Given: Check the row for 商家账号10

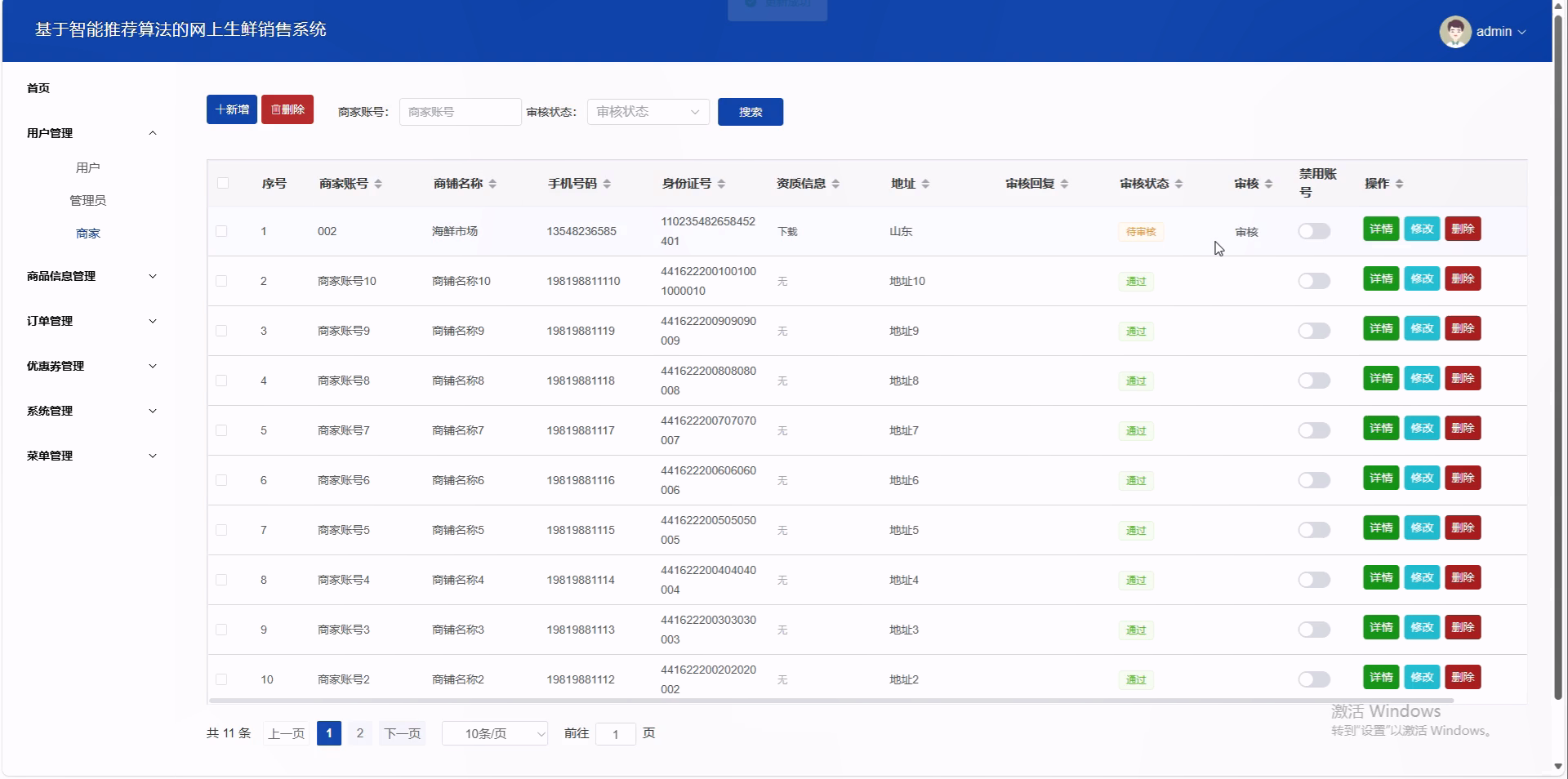Looking at the screenshot, I should click(x=221, y=281).
